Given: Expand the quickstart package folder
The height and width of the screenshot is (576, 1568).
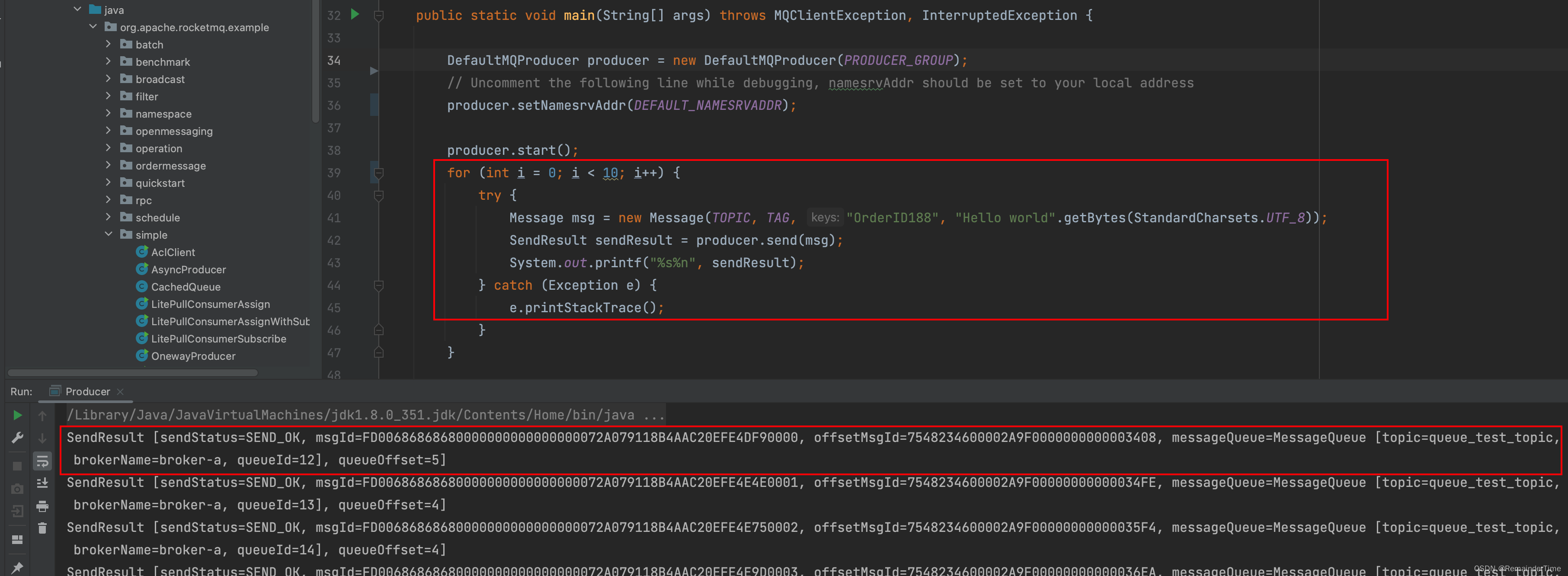Looking at the screenshot, I should tap(109, 182).
